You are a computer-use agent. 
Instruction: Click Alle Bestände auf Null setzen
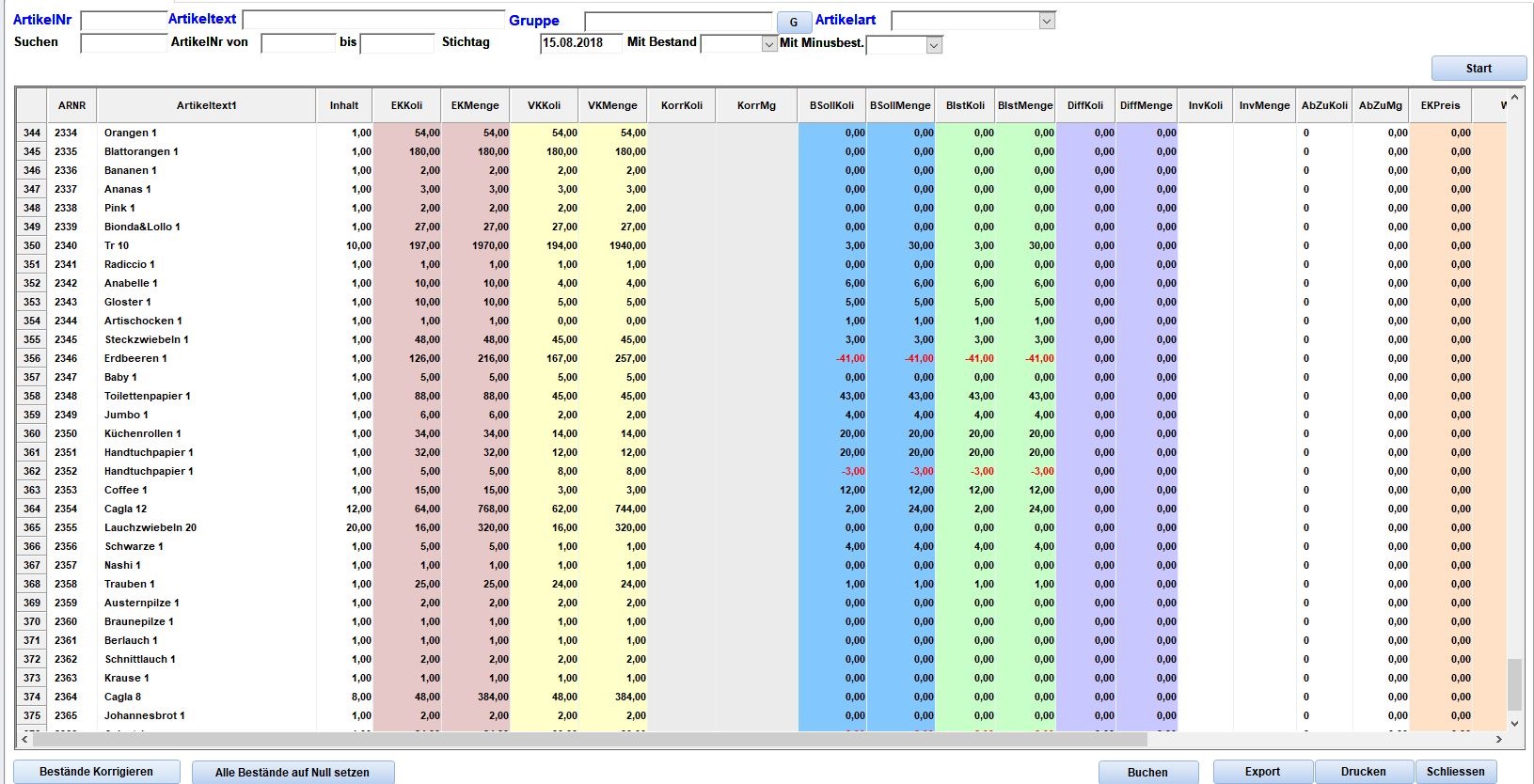click(x=293, y=773)
